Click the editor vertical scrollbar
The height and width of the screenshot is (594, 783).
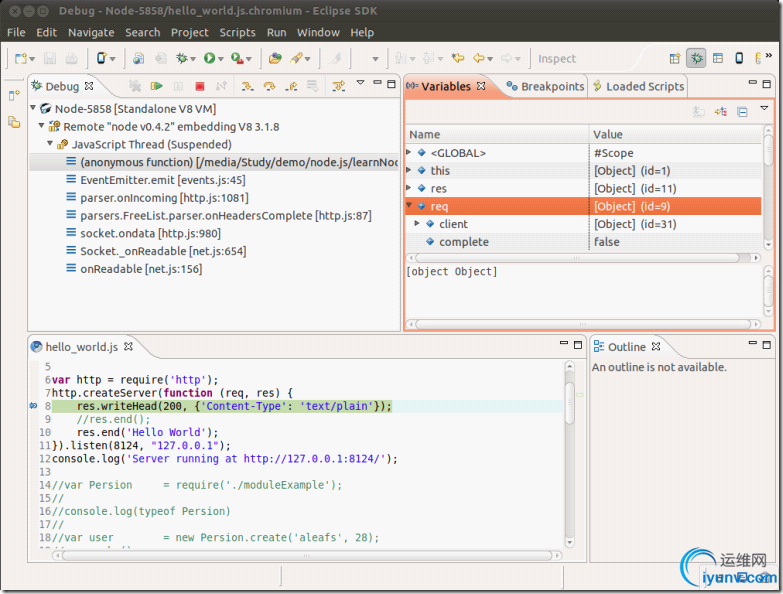570,455
